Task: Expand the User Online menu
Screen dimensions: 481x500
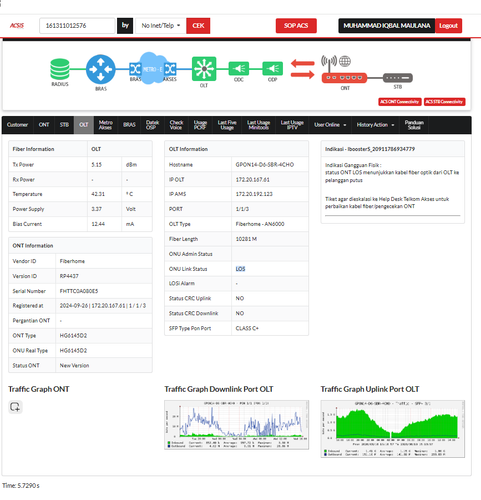Action: point(330,125)
